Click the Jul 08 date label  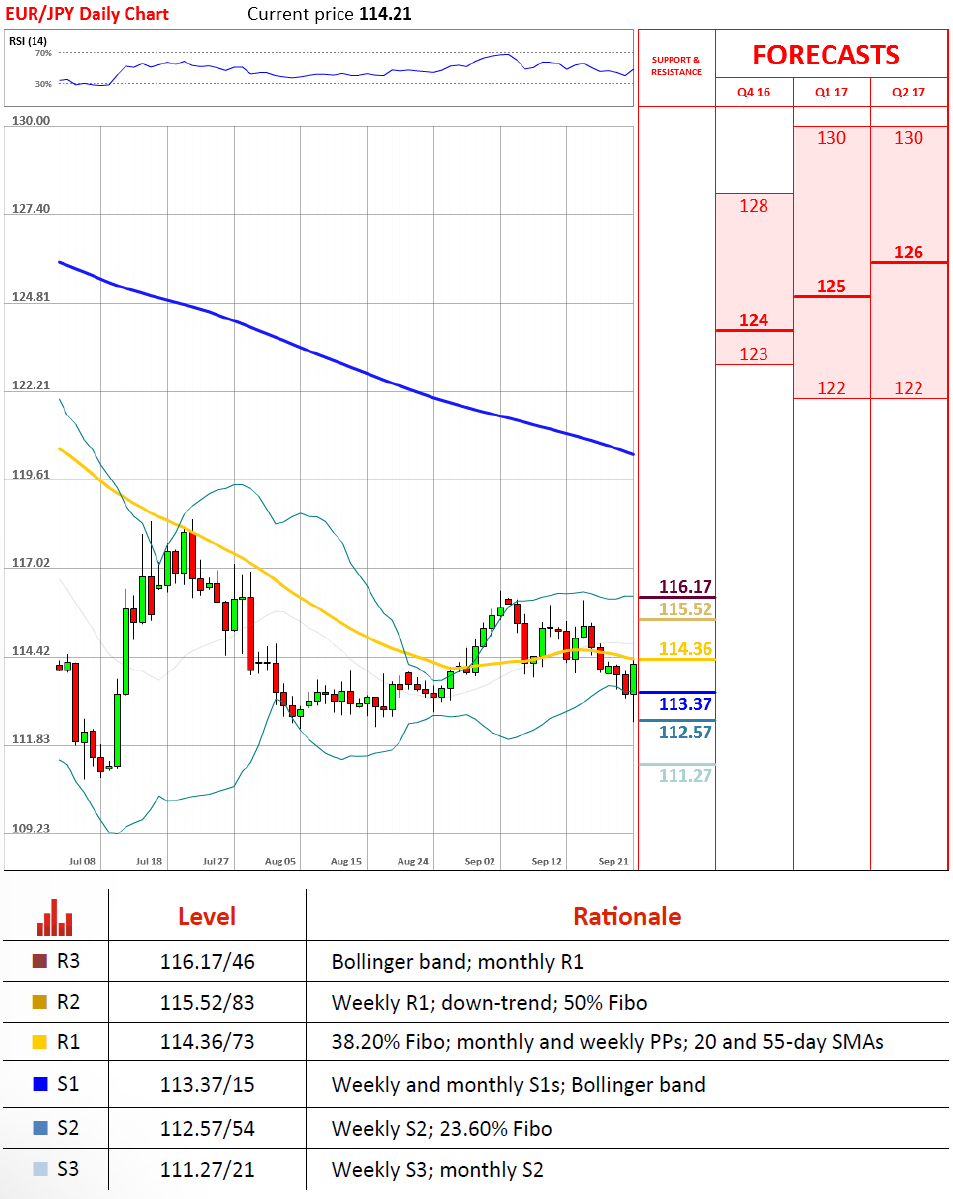(83, 861)
